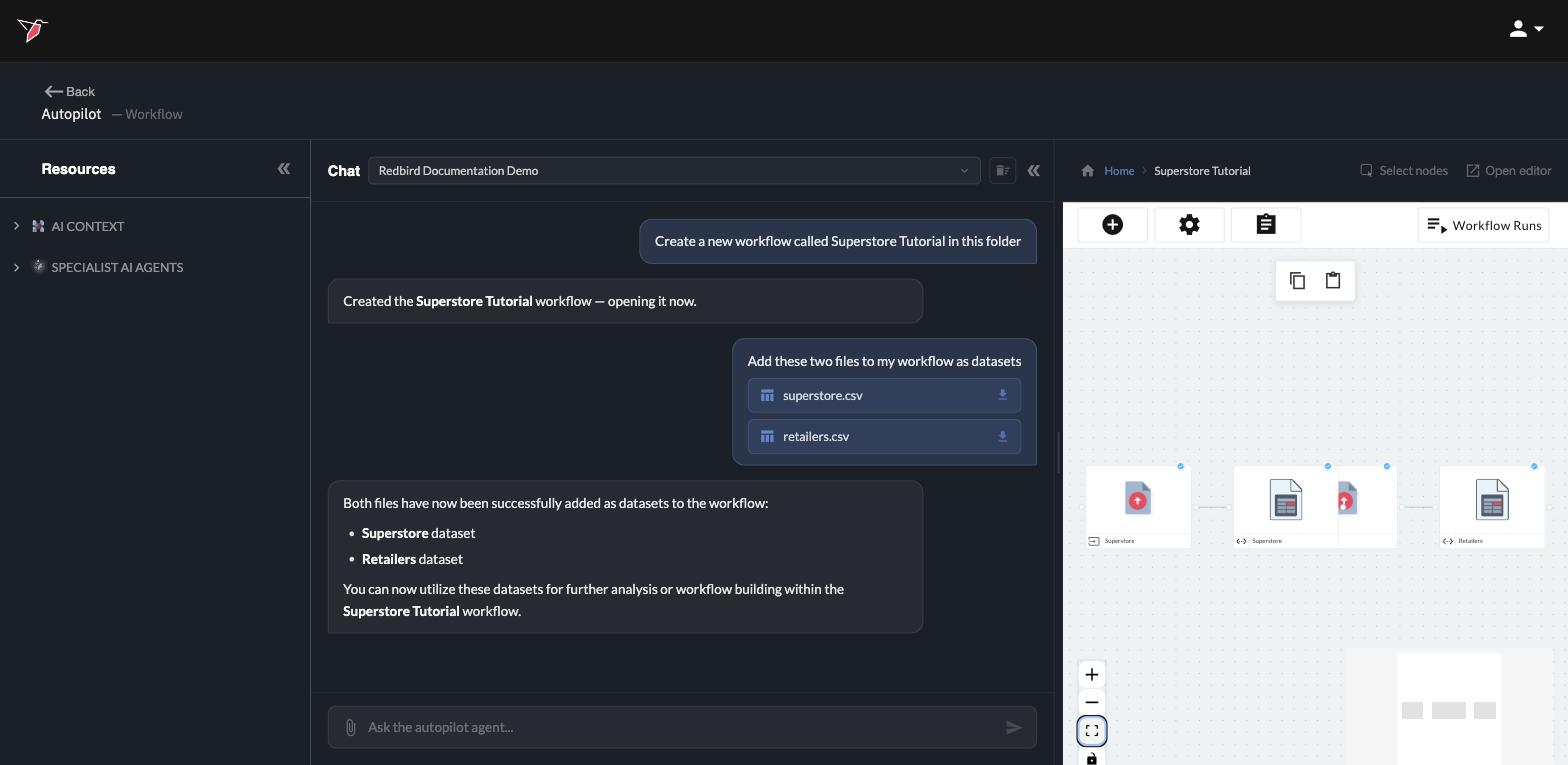Click the workflow minimap

[1448, 707]
